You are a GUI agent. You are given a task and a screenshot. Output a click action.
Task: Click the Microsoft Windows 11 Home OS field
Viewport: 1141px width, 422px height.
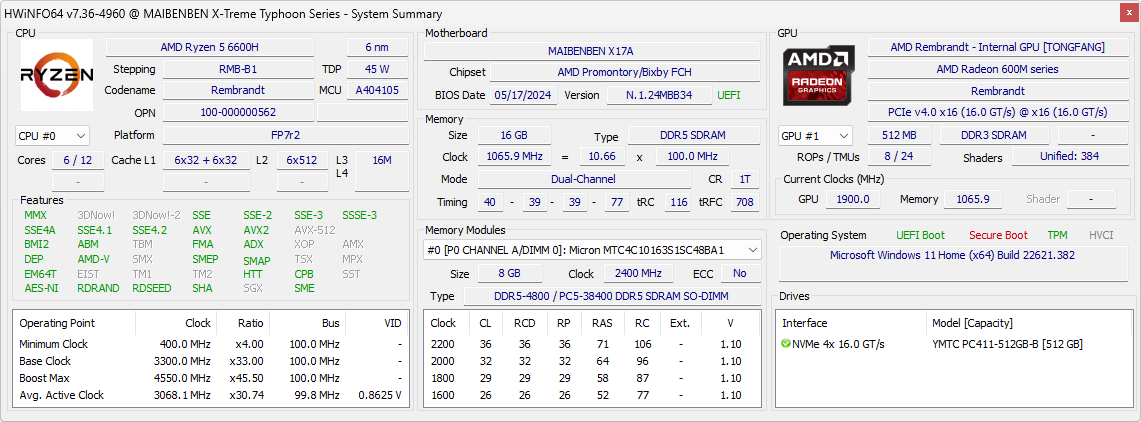click(952, 255)
